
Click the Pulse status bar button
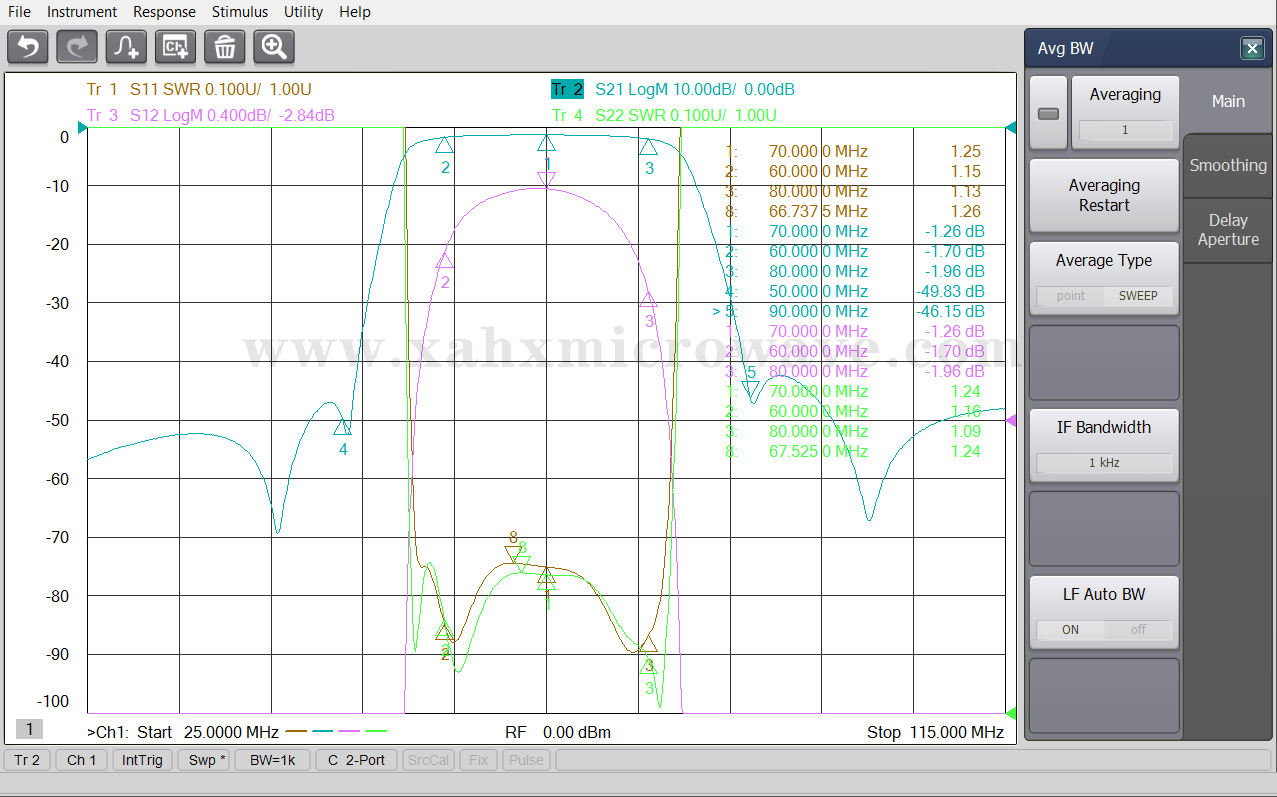(x=526, y=760)
